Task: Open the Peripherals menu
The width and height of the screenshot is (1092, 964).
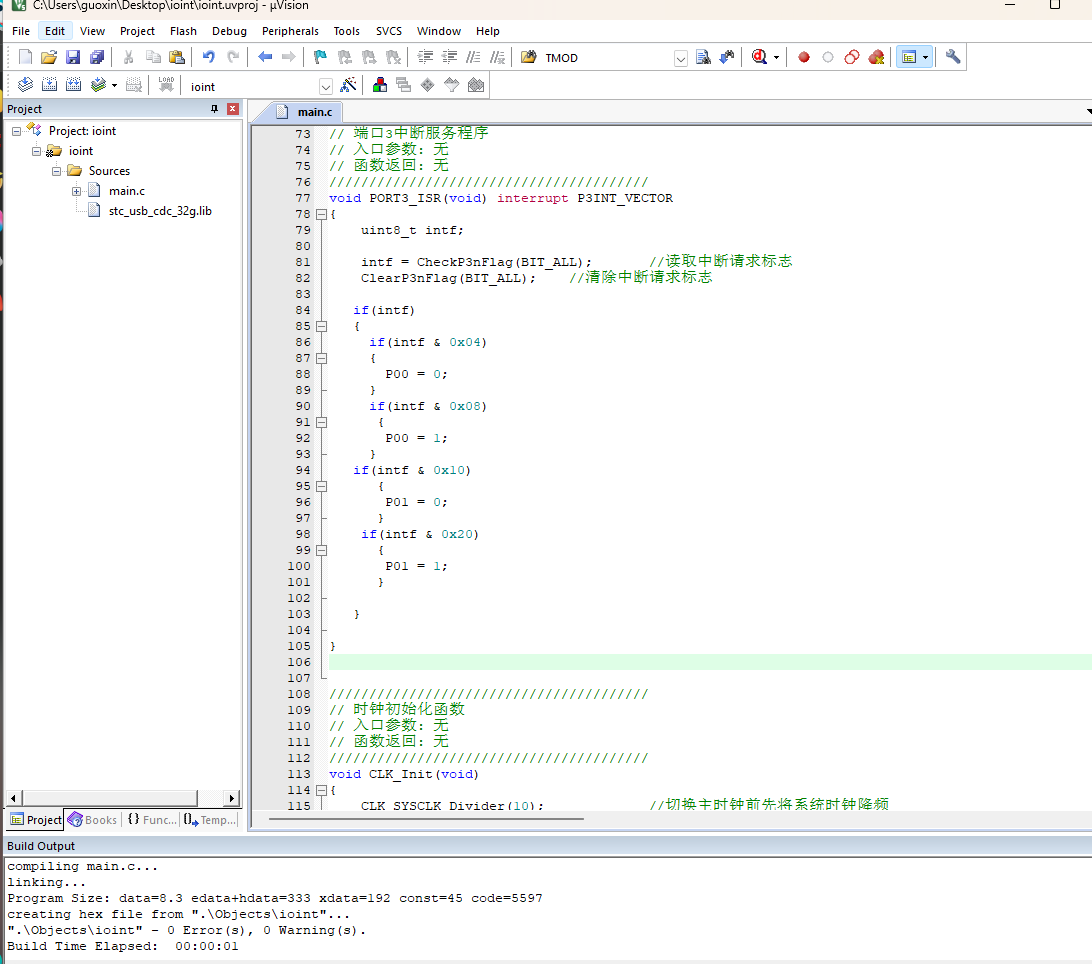Action: (290, 31)
